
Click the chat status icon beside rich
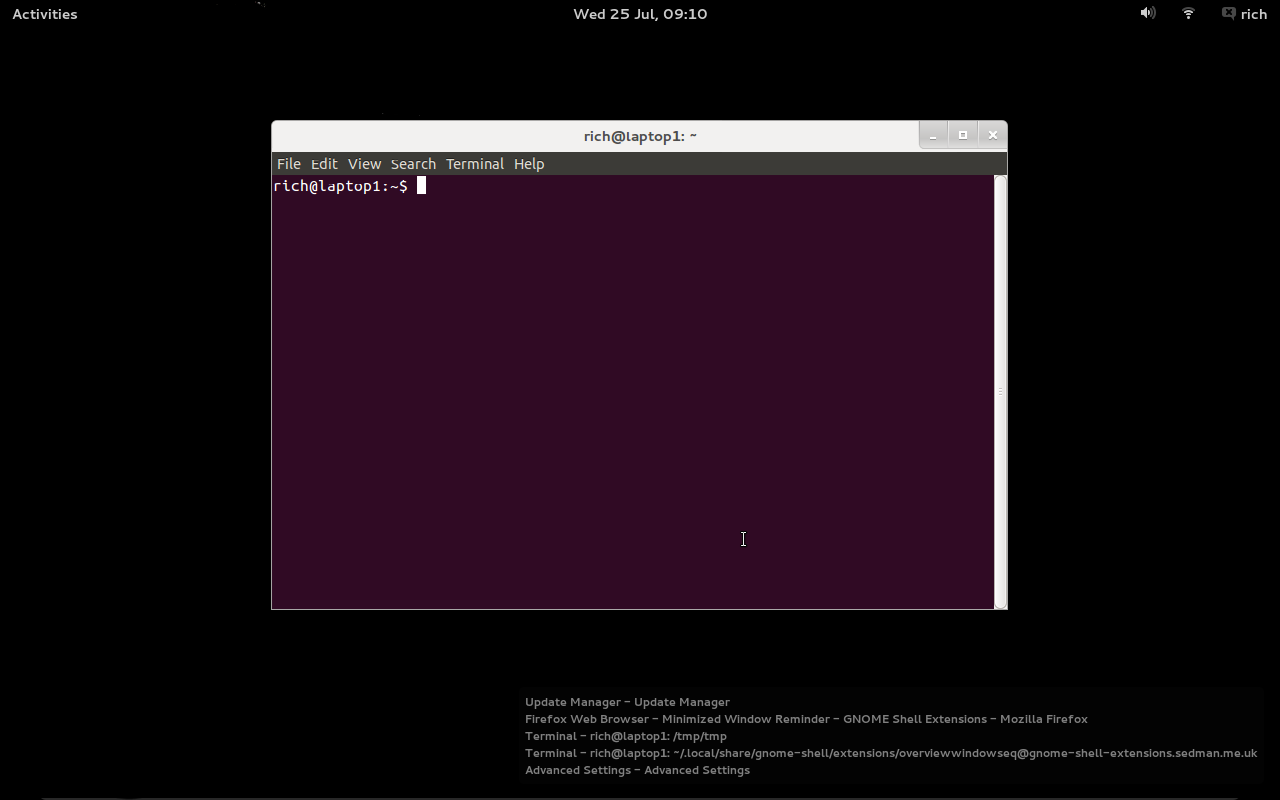coord(1228,13)
